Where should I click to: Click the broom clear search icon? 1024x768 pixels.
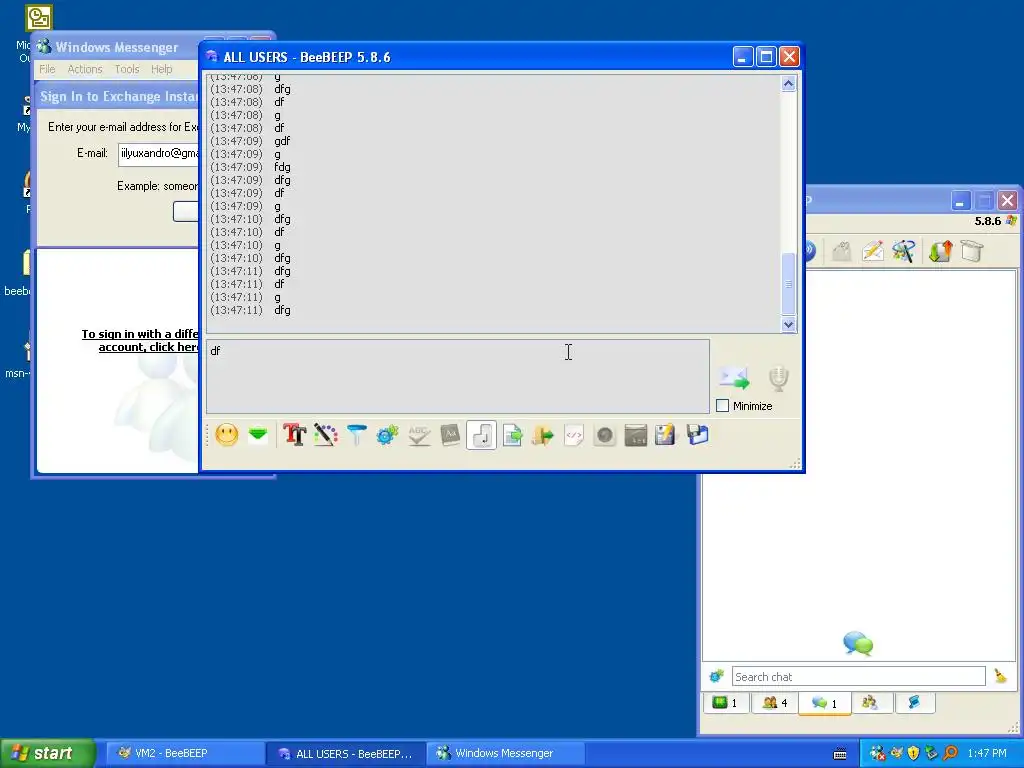tap(1000, 676)
